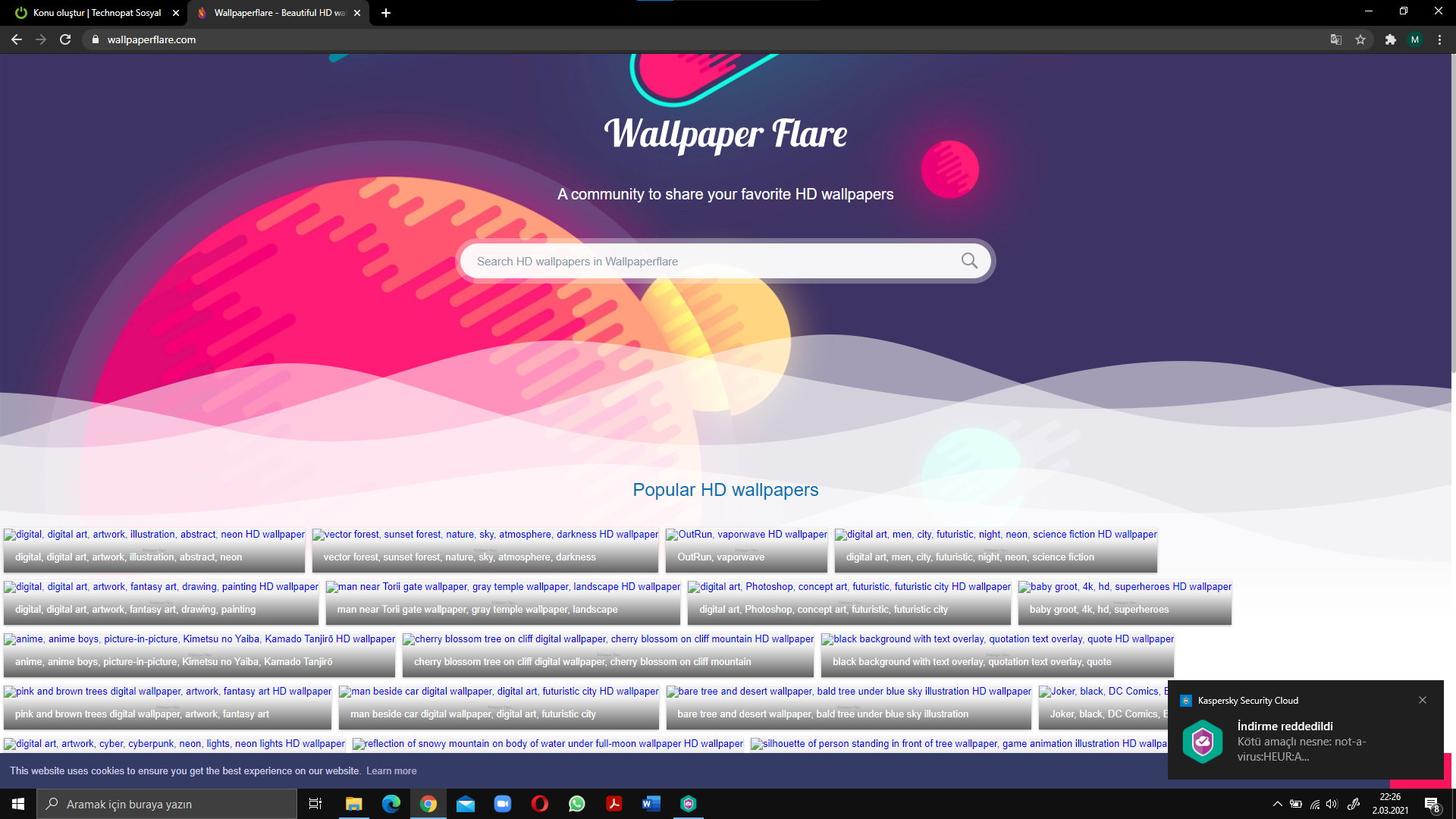
Task: Click the page vertical scrollbar
Action: pyautogui.click(x=1452, y=212)
